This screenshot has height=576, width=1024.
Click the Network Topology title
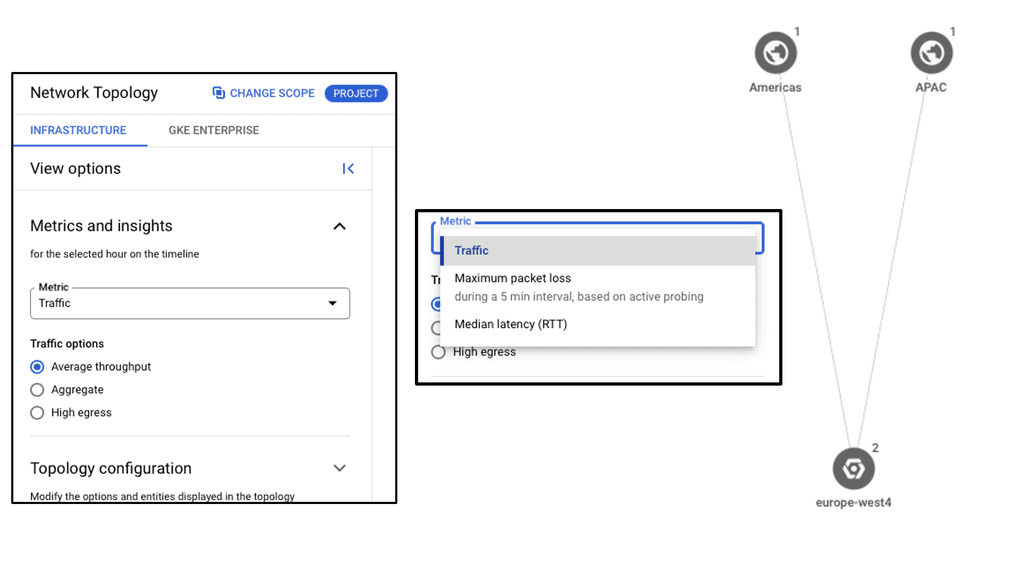point(94,93)
